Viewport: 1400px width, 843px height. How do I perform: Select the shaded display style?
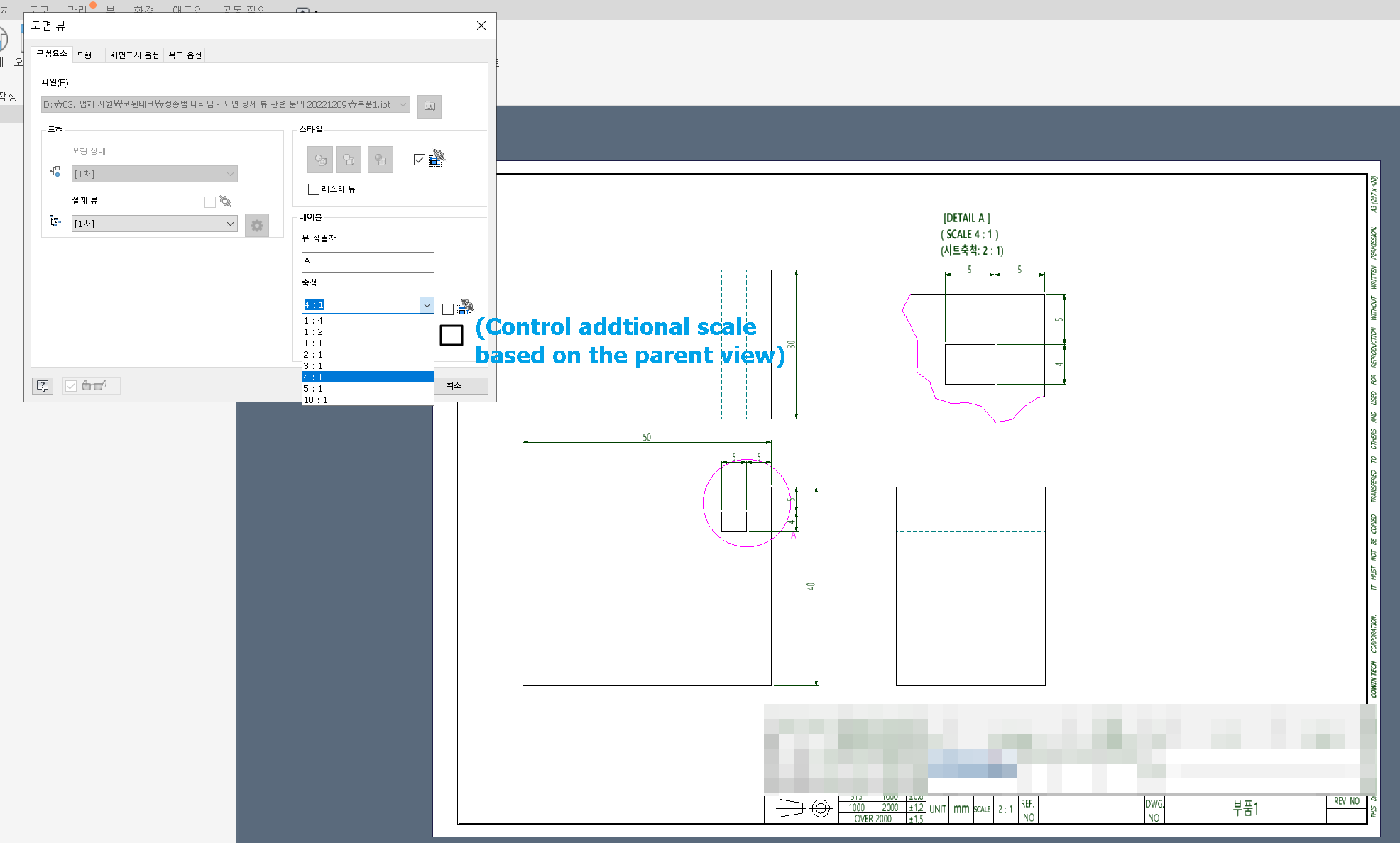pyautogui.click(x=380, y=160)
